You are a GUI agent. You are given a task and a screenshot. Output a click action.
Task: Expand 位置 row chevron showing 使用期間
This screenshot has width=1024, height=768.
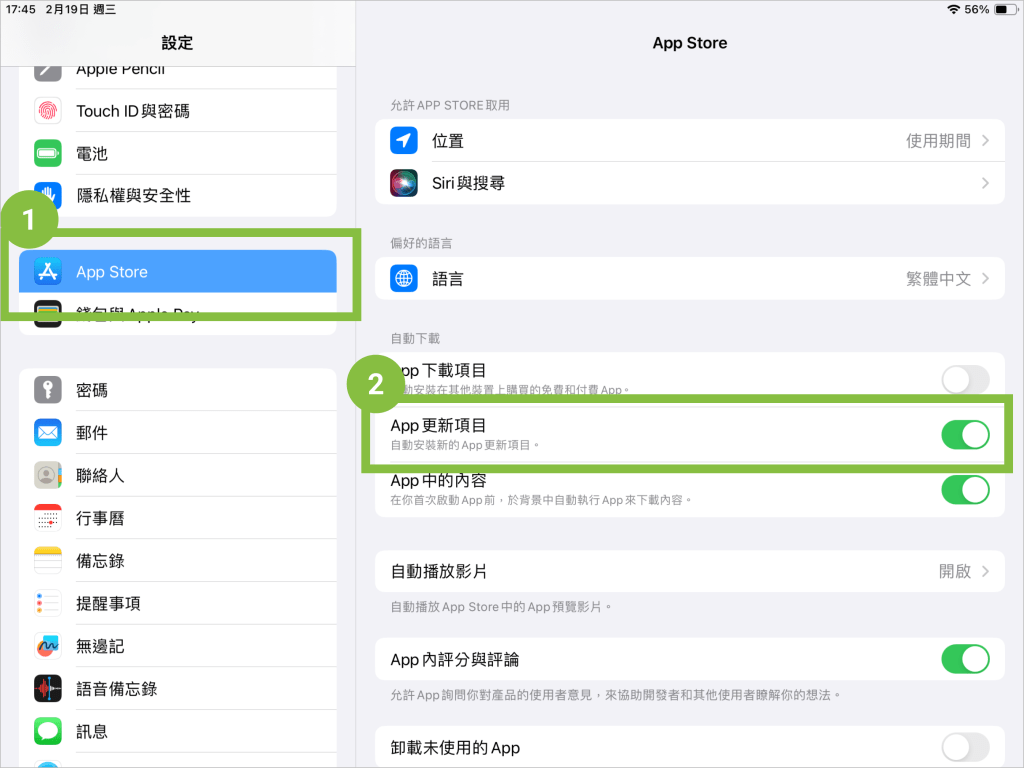pos(985,141)
